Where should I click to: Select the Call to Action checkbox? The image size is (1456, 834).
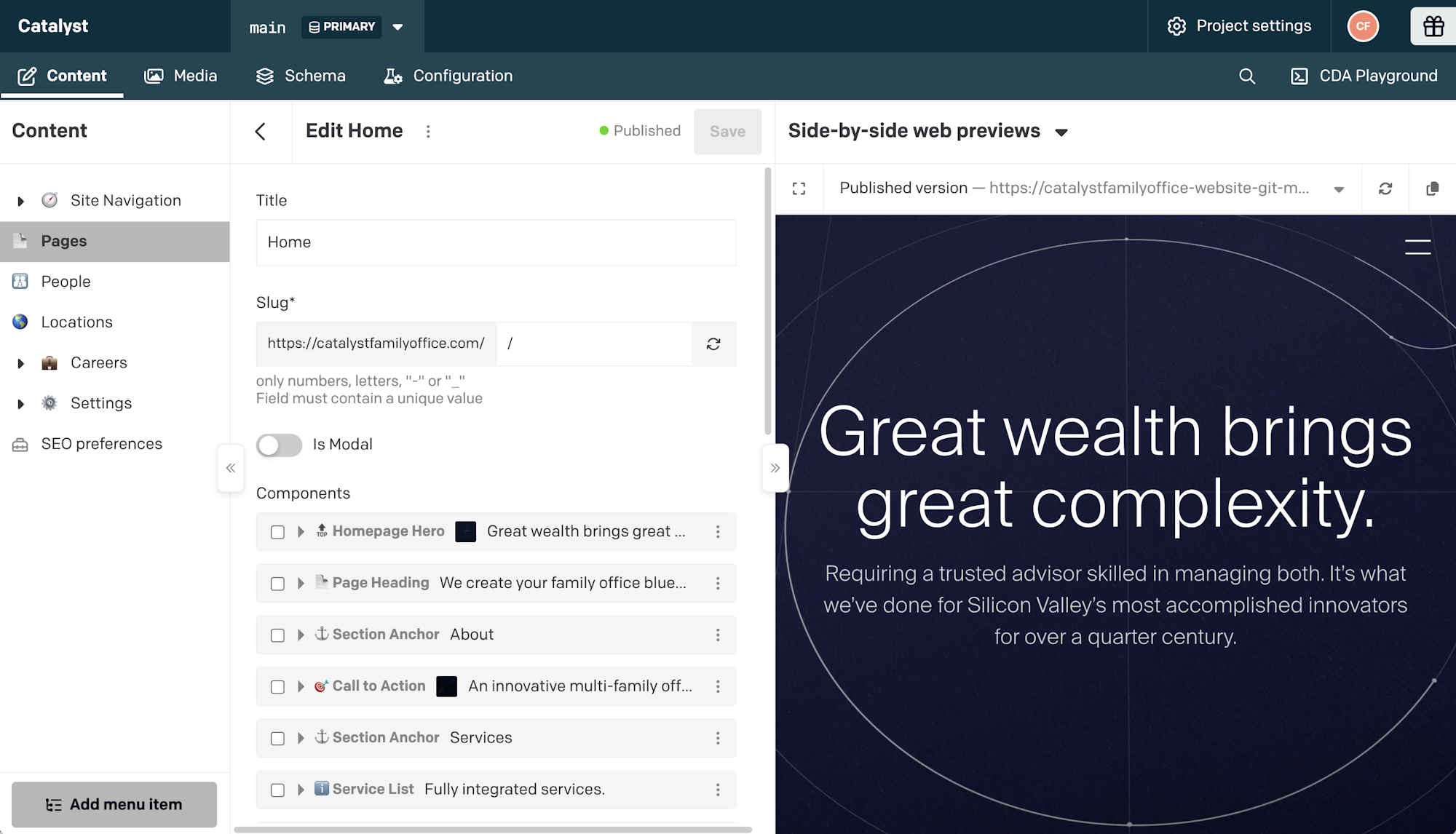coord(277,687)
